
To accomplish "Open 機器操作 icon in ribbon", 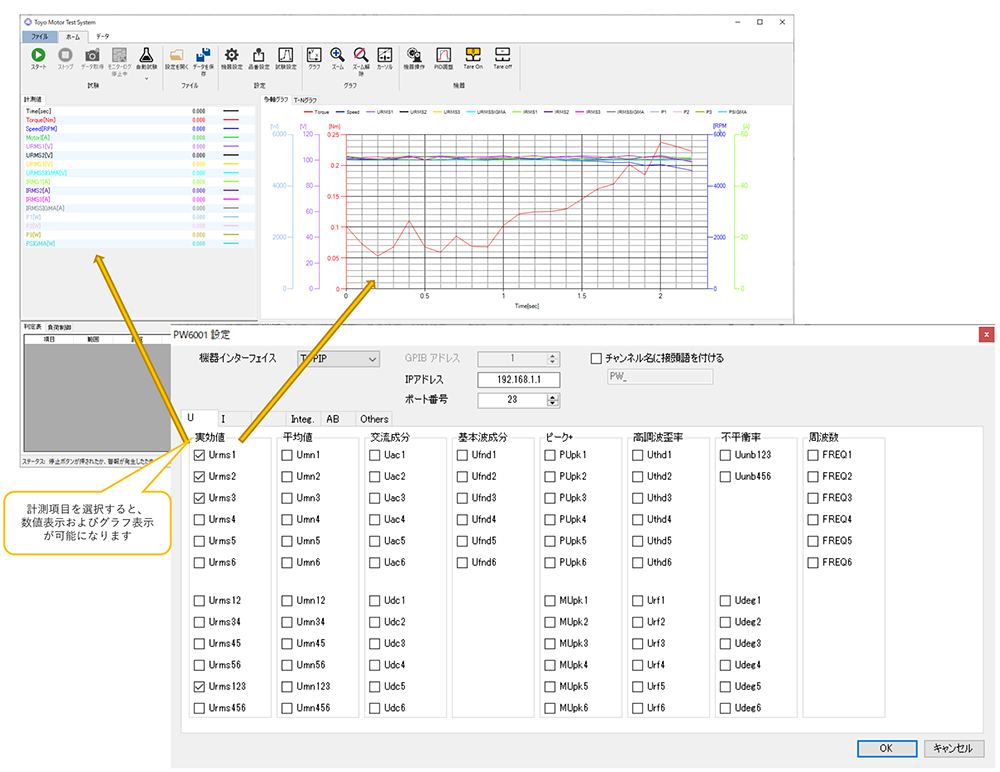I will point(414,55).
